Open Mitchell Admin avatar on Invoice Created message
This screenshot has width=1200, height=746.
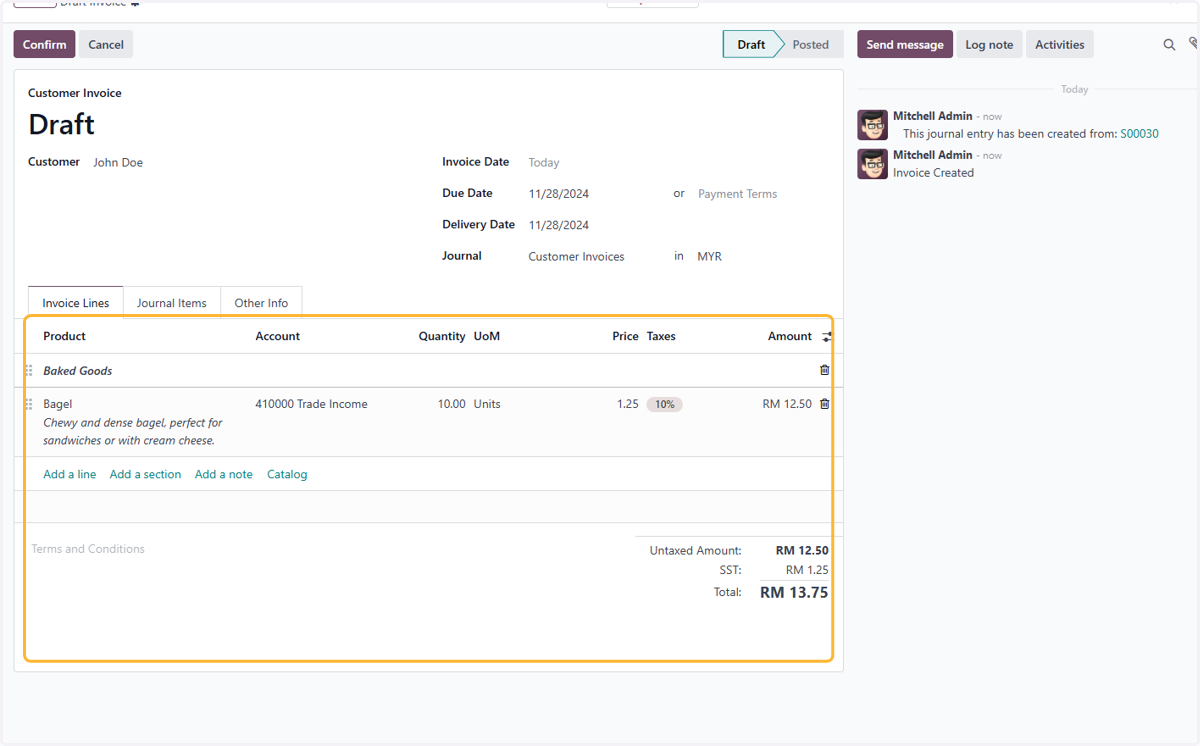click(872, 164)
